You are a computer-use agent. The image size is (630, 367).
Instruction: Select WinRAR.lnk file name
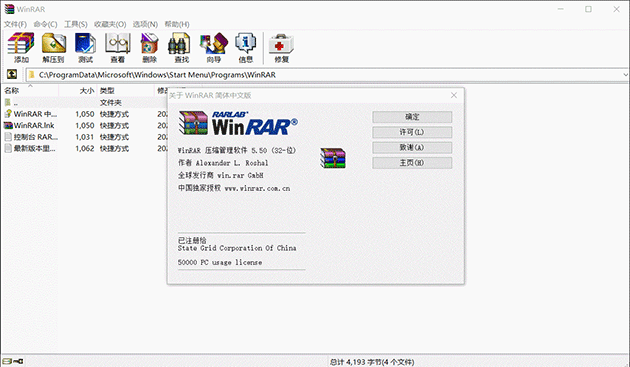[x=34, y=125]
